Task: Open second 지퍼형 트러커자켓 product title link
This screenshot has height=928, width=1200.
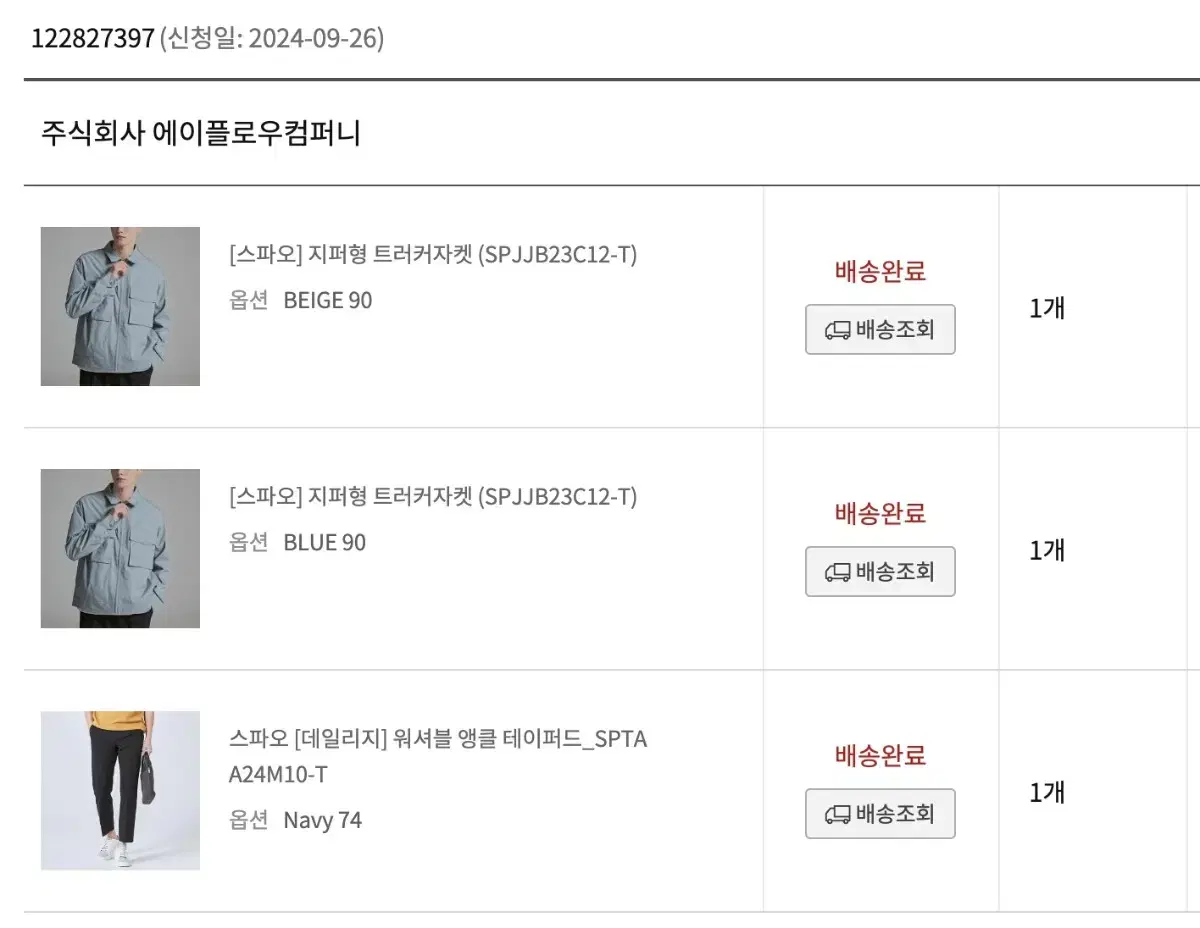Action: tap(433, 497)
